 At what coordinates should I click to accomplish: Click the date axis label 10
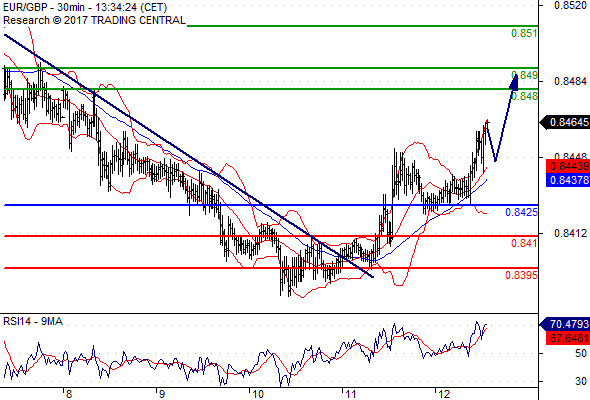(258, 394)
